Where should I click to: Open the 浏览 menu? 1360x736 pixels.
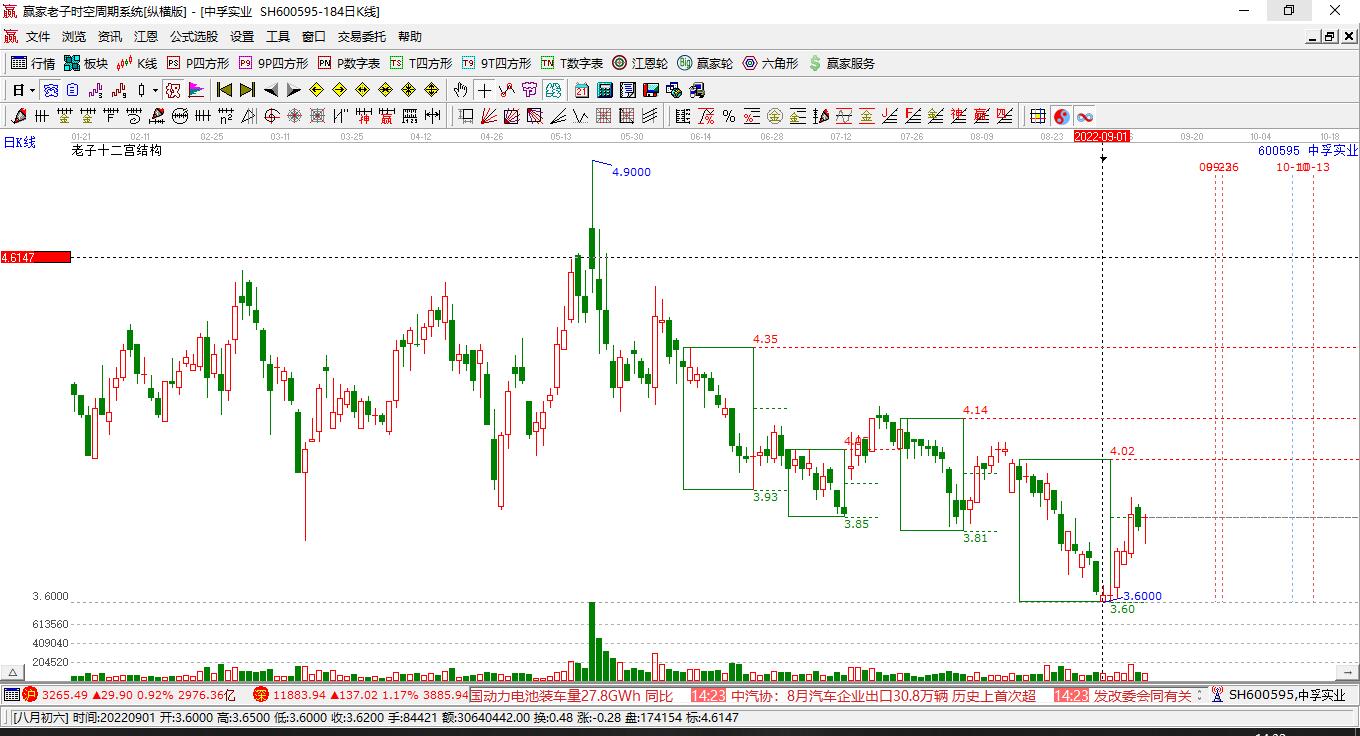coord(74,37)
